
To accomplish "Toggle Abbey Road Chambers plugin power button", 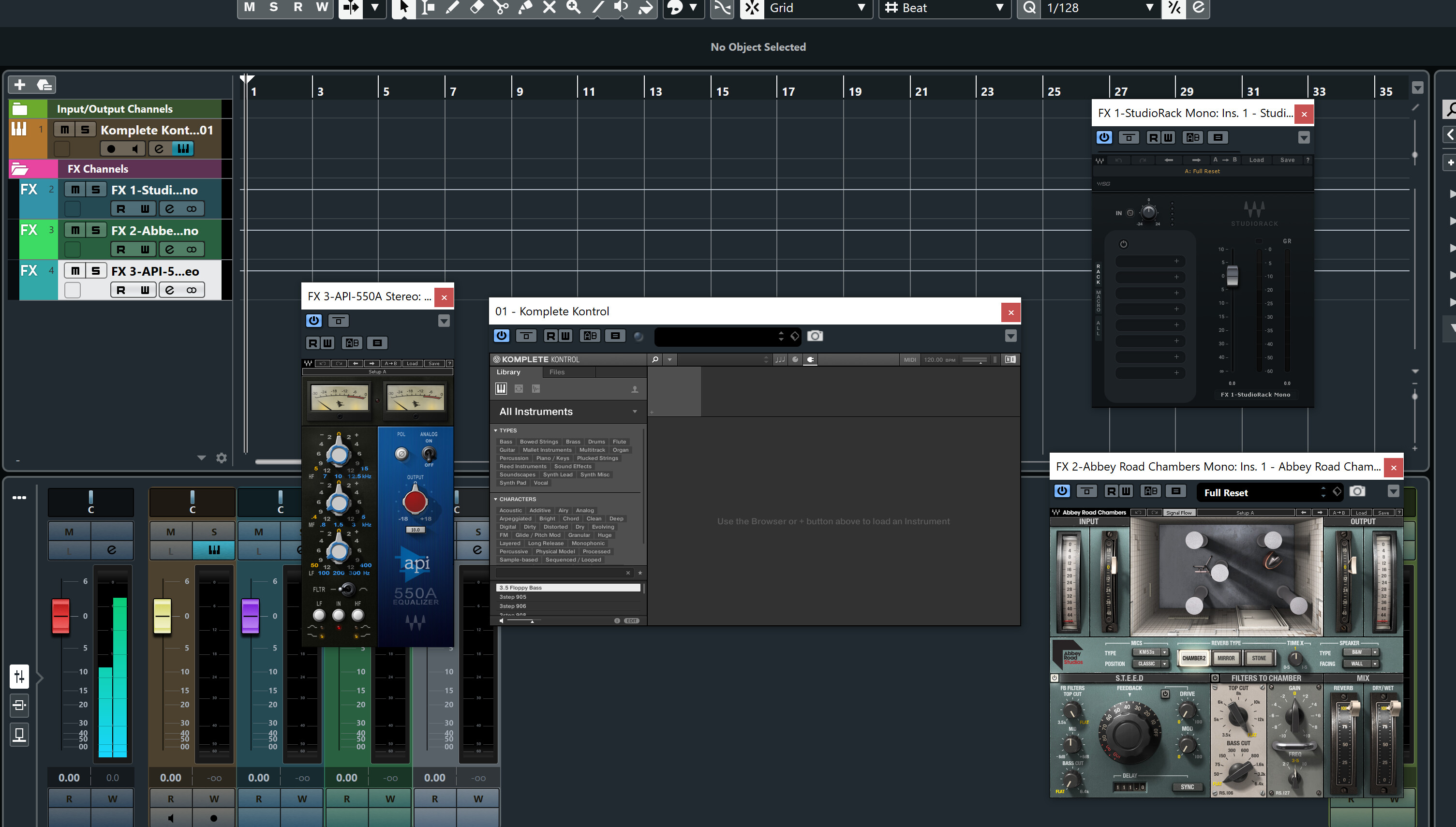I will pos(1062,491).
